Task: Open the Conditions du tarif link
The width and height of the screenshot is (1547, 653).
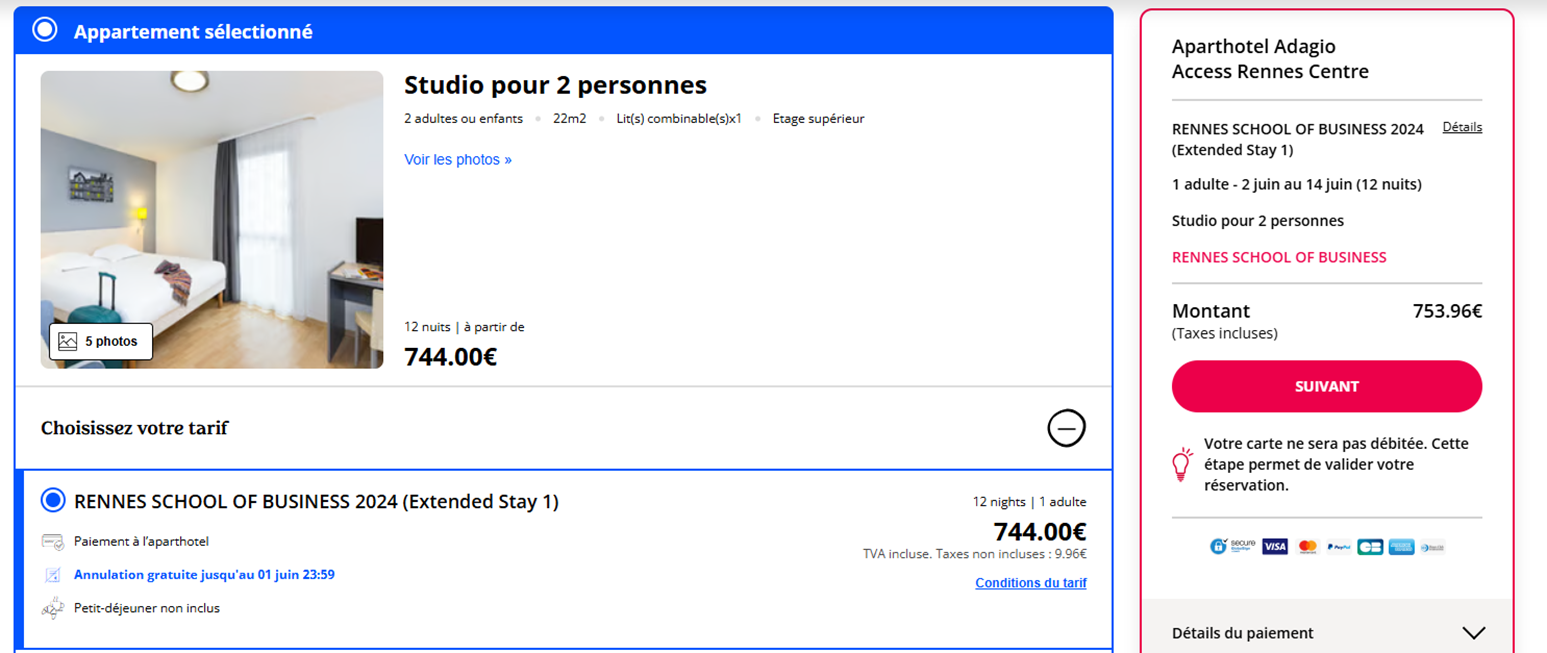Action: tap(1031, 583)
